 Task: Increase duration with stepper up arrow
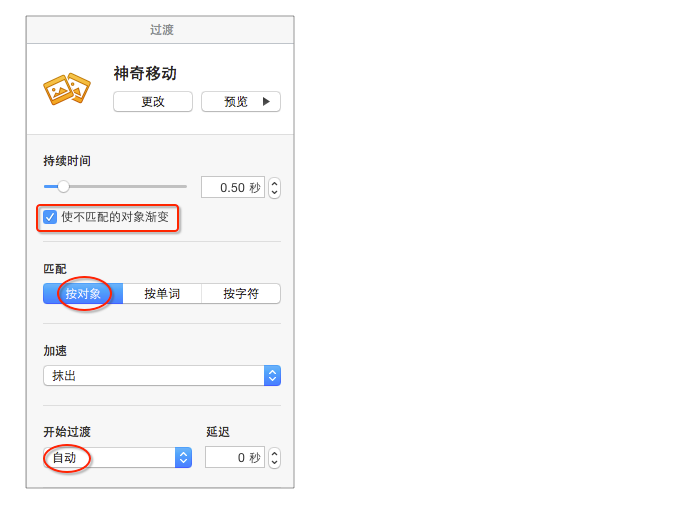coord(275,182)
